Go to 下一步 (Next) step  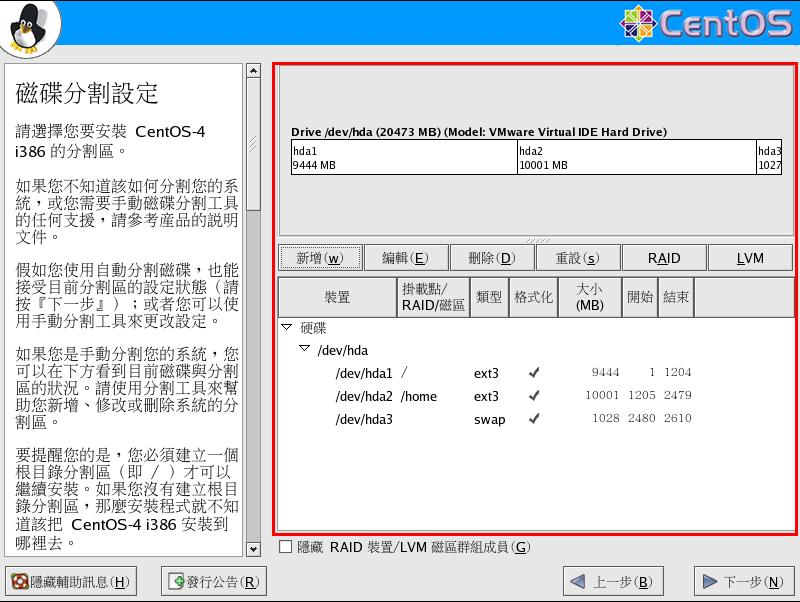coord(745,582)
